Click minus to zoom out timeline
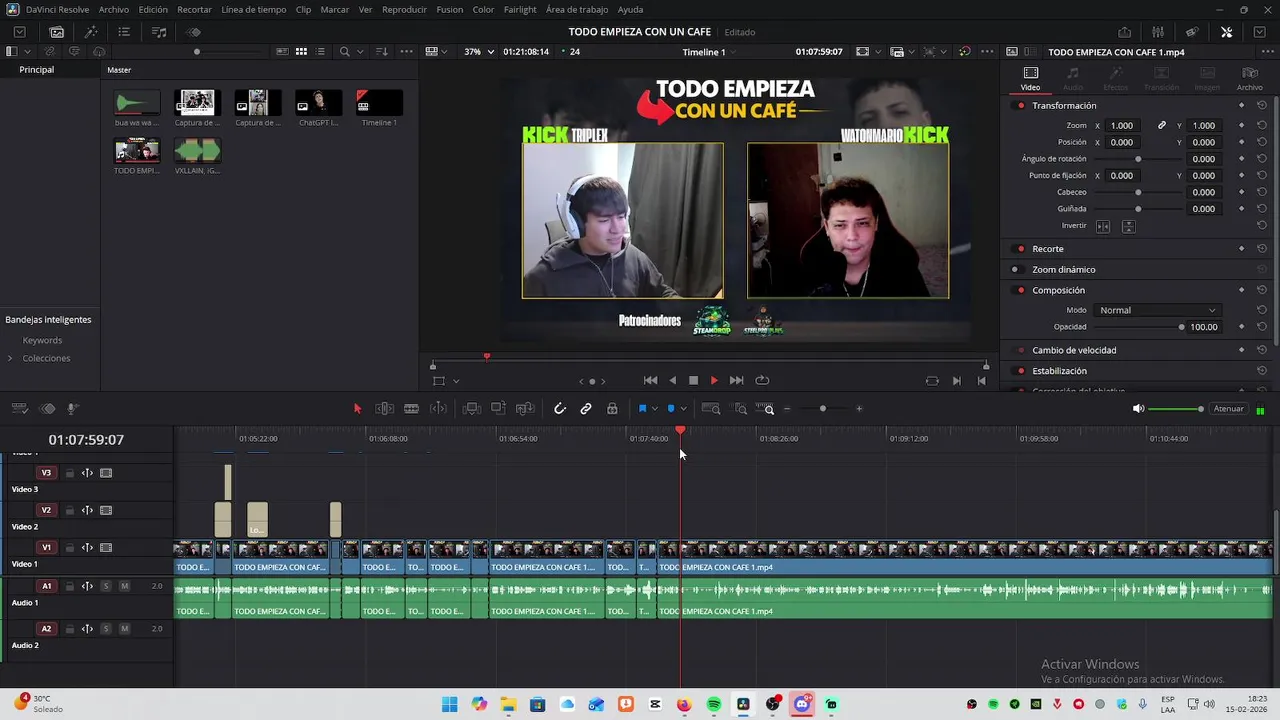The height and width of the screenshot is (720, 1280). pos(787,408)
